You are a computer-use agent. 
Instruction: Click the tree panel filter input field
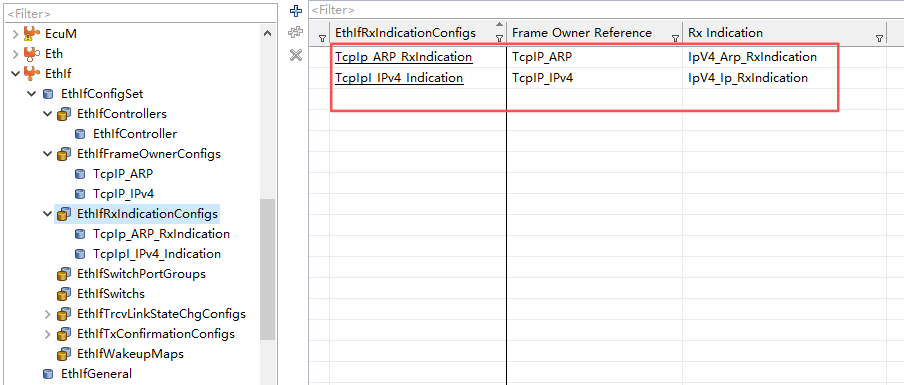[x=138, y=13]
